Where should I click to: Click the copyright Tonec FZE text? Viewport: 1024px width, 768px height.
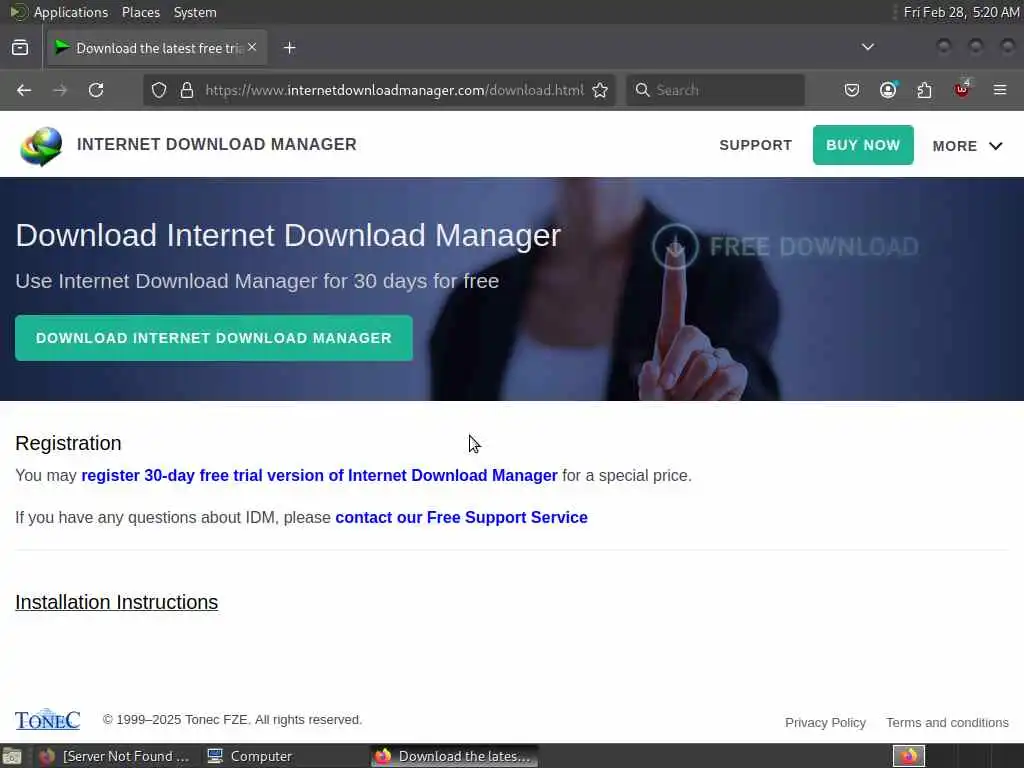click(x=232, y=720)
